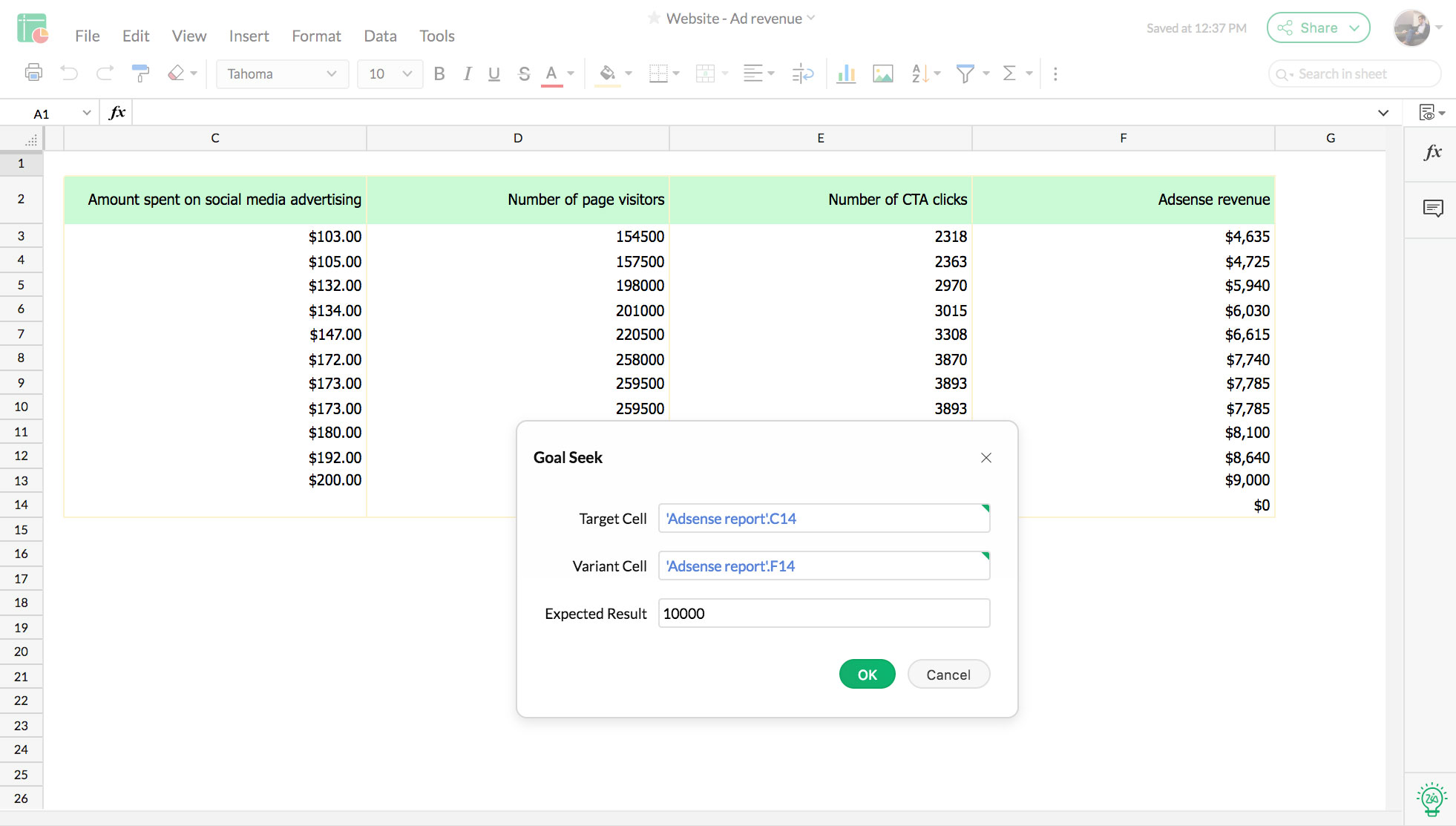Open the Filter funnel tool
The image size is (1456, 826).
(965, 73)
